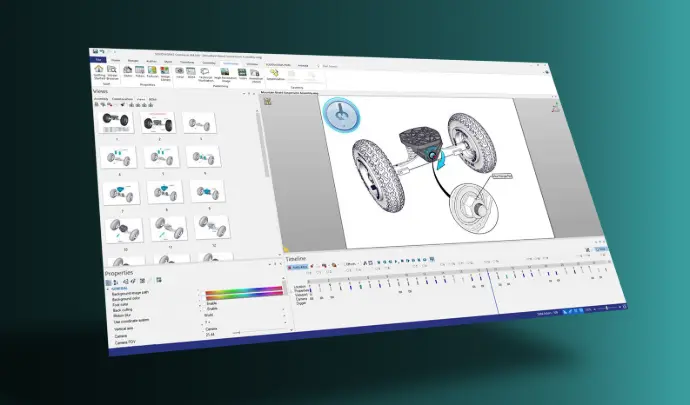Click the Background color gradient swatch

click(x=244, y=290)
